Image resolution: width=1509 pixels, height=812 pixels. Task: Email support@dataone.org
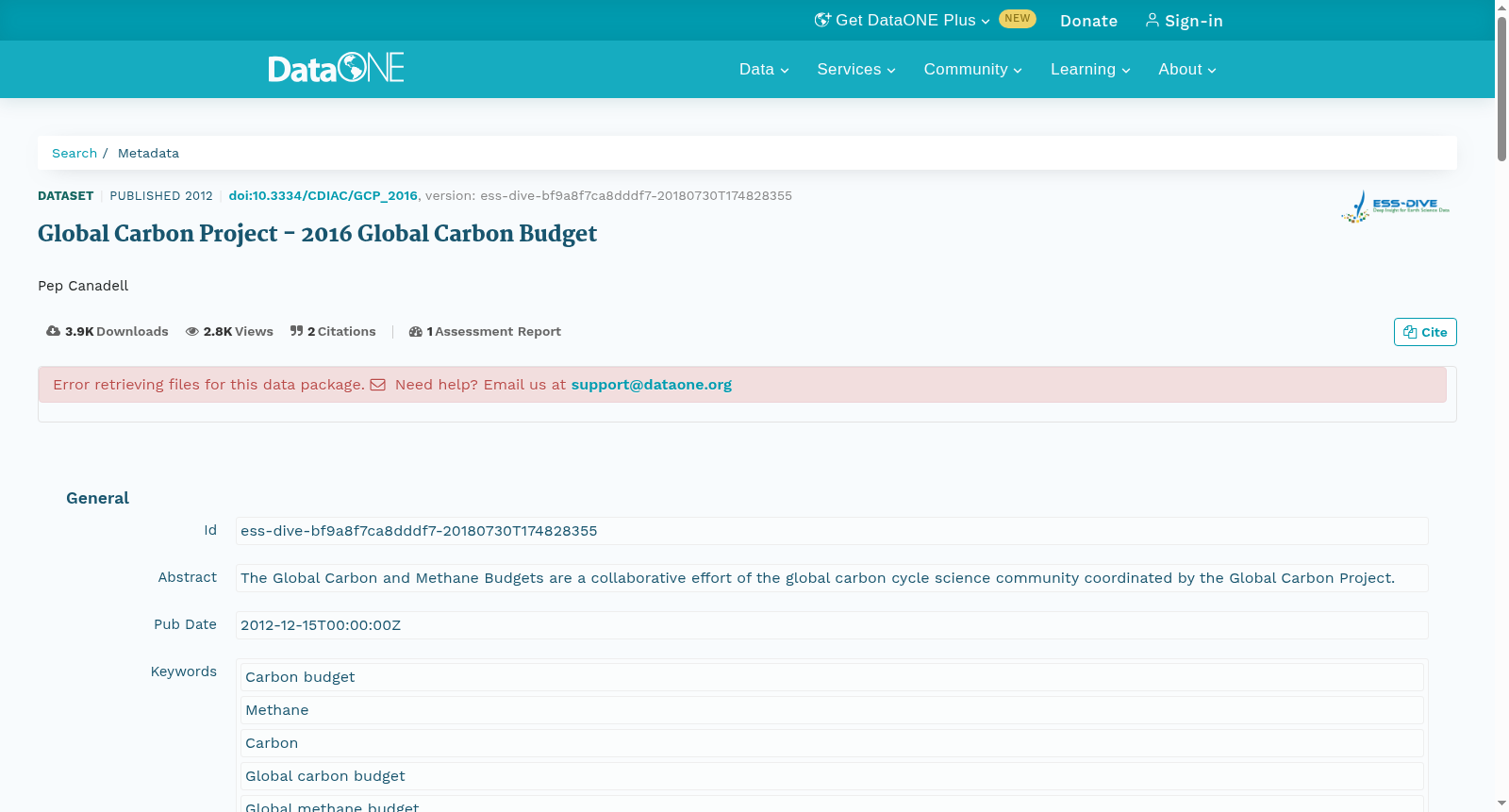coord(651,385)
